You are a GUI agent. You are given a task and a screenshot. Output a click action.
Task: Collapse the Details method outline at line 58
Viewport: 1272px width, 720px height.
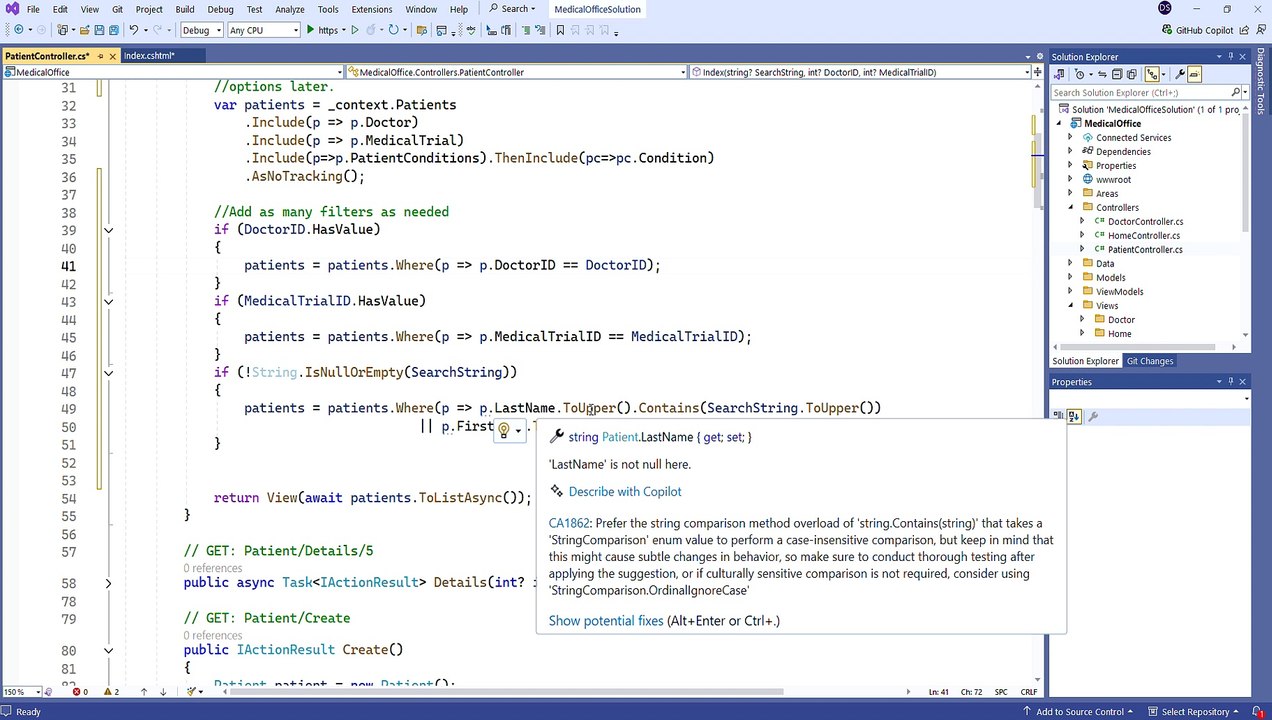tap(108, 583)
